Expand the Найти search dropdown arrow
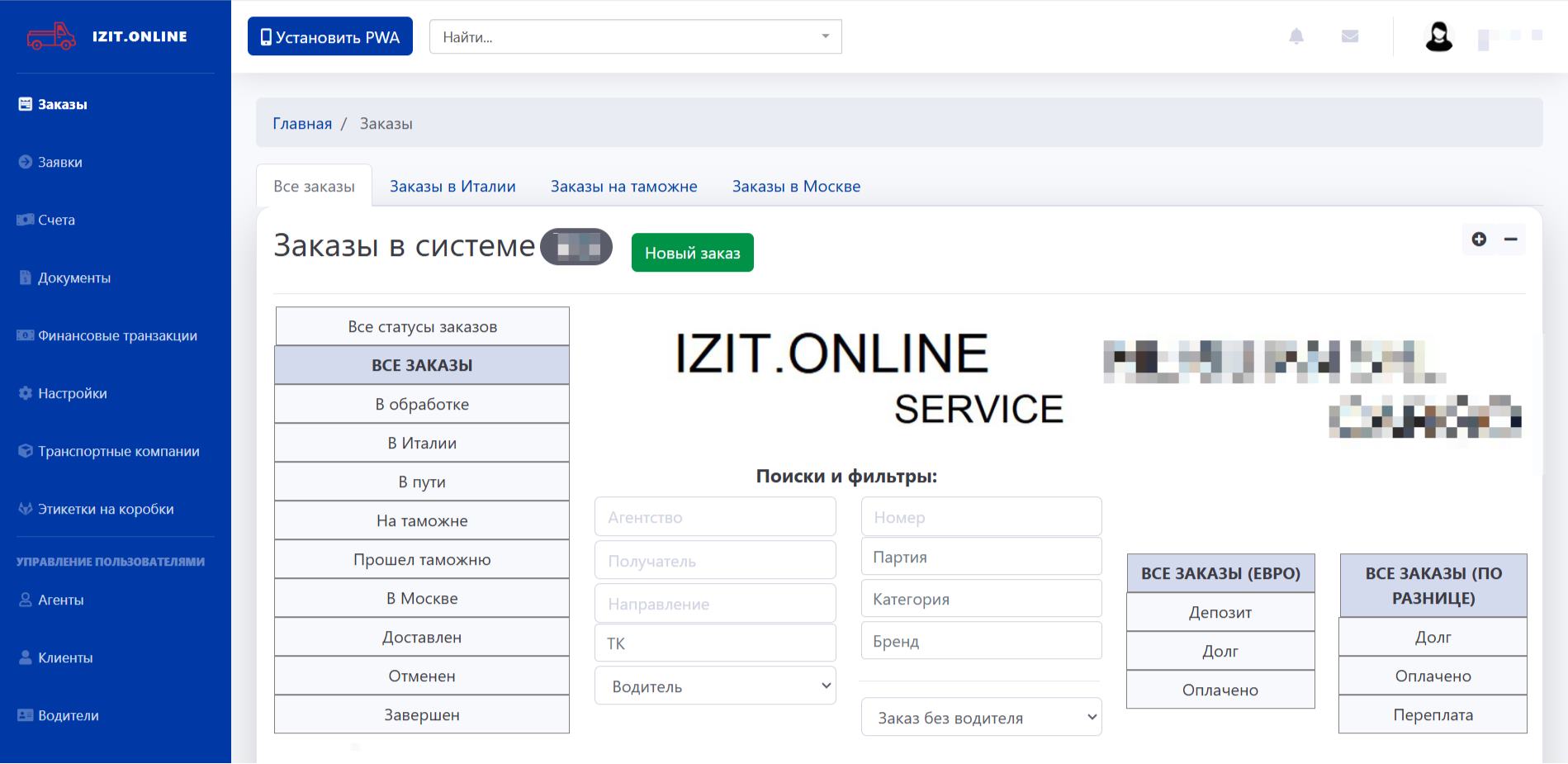The image size is (1568, 764). [825, 36]
